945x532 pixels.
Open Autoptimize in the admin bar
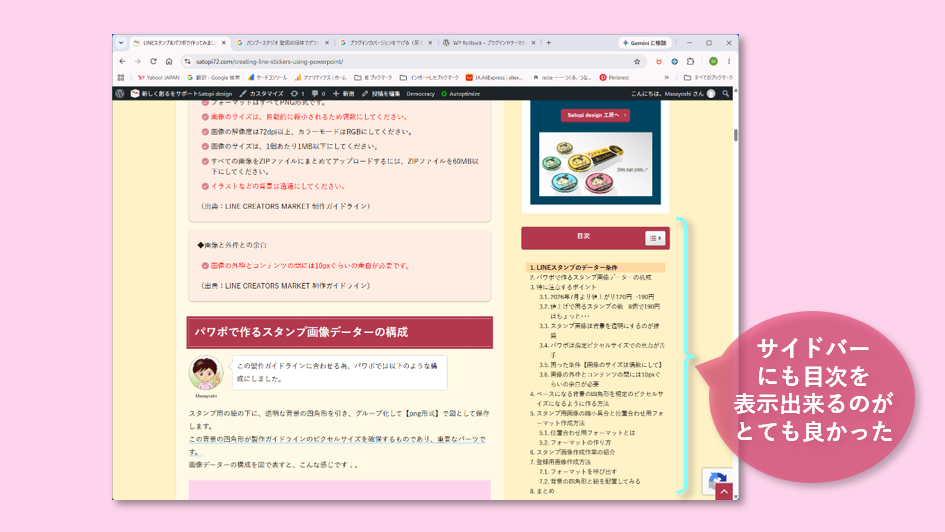coord(460,94)
